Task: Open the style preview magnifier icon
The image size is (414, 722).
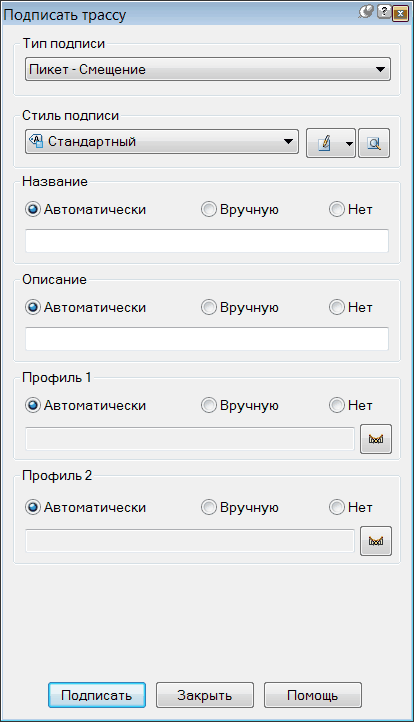Action: [x=374, y=143]
